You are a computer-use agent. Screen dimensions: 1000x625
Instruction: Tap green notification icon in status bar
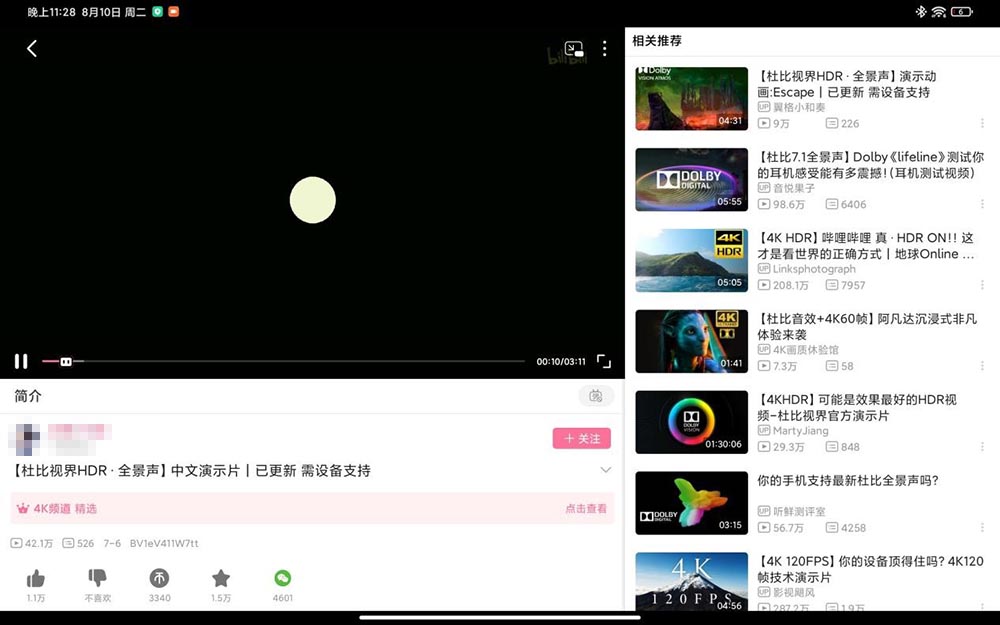158,11
